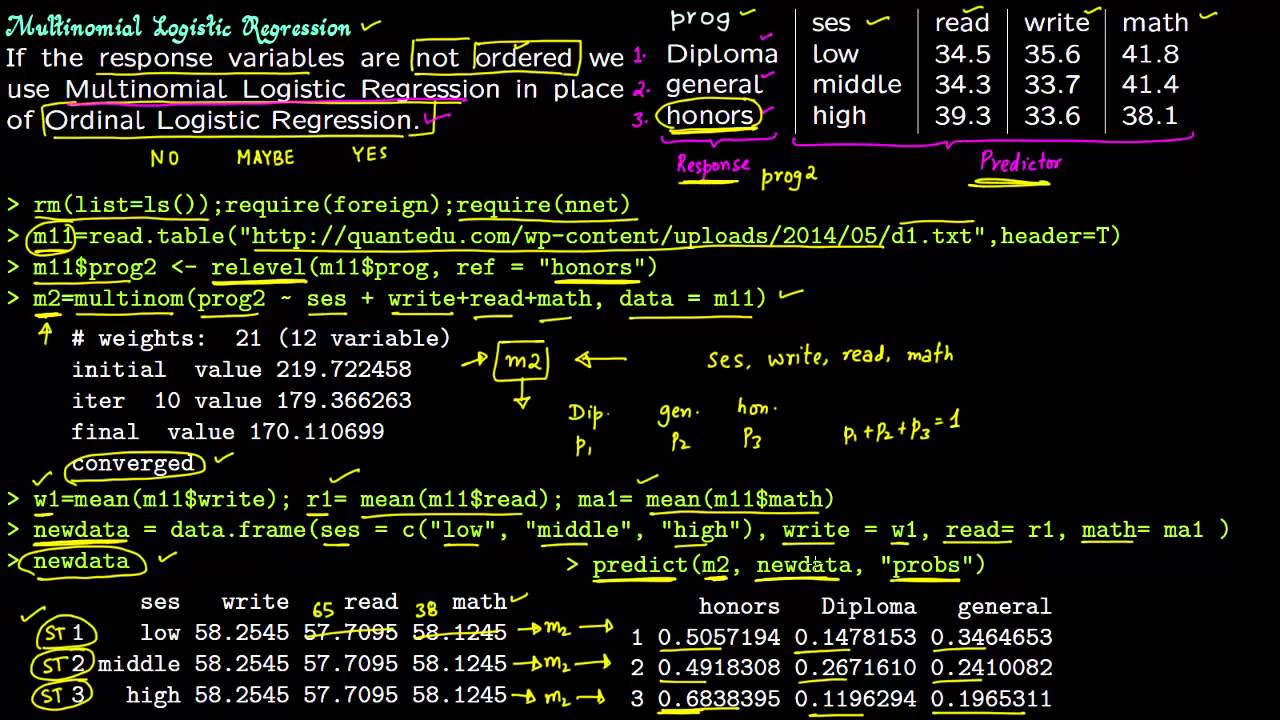Click the circled word 'converged'
1280x720 pixels.
(x=133, y=464)
